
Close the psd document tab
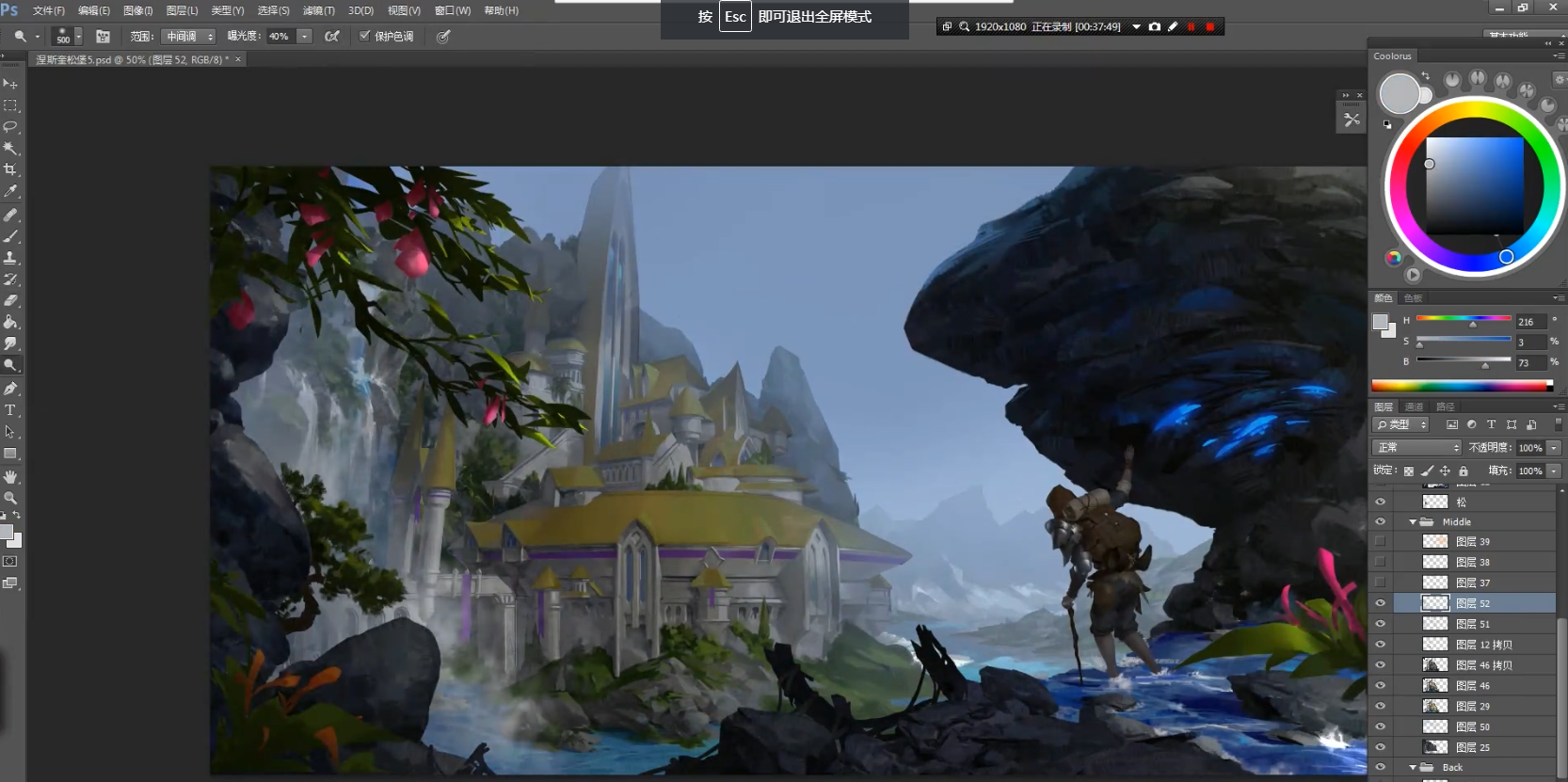pyautogui.click(x=238, y=59)
